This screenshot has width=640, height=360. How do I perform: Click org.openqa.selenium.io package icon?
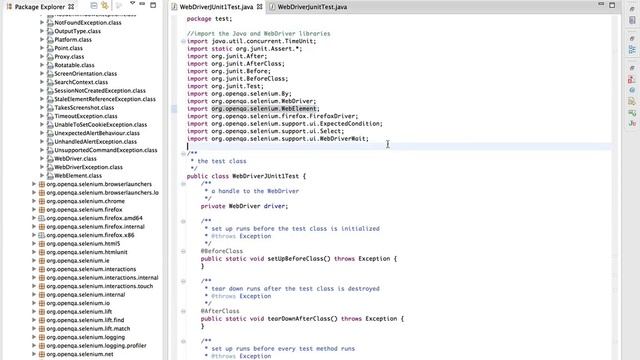point(42,303)
